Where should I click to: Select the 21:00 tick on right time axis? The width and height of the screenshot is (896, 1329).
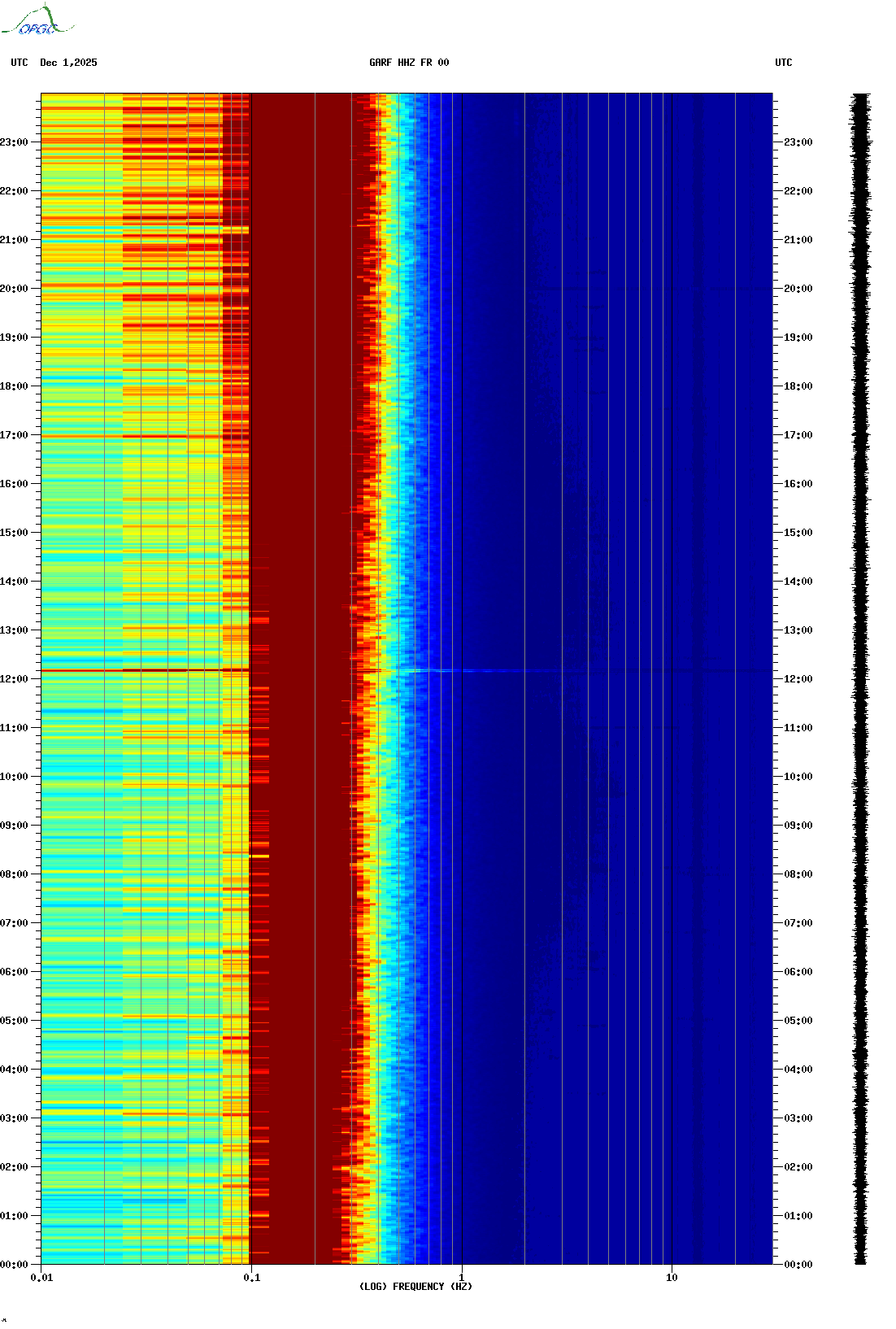[798, 240]
